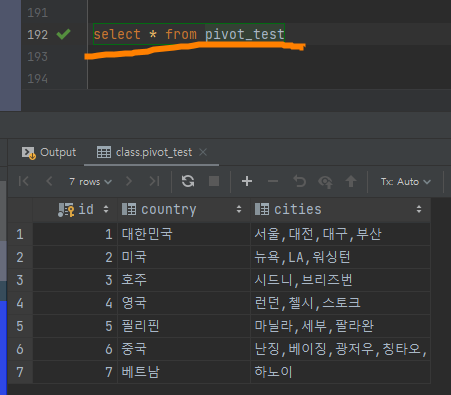This screenshot has width=451, height=395.
Task: Click line number 194 in gutter
Action: (x=38, y=79)
